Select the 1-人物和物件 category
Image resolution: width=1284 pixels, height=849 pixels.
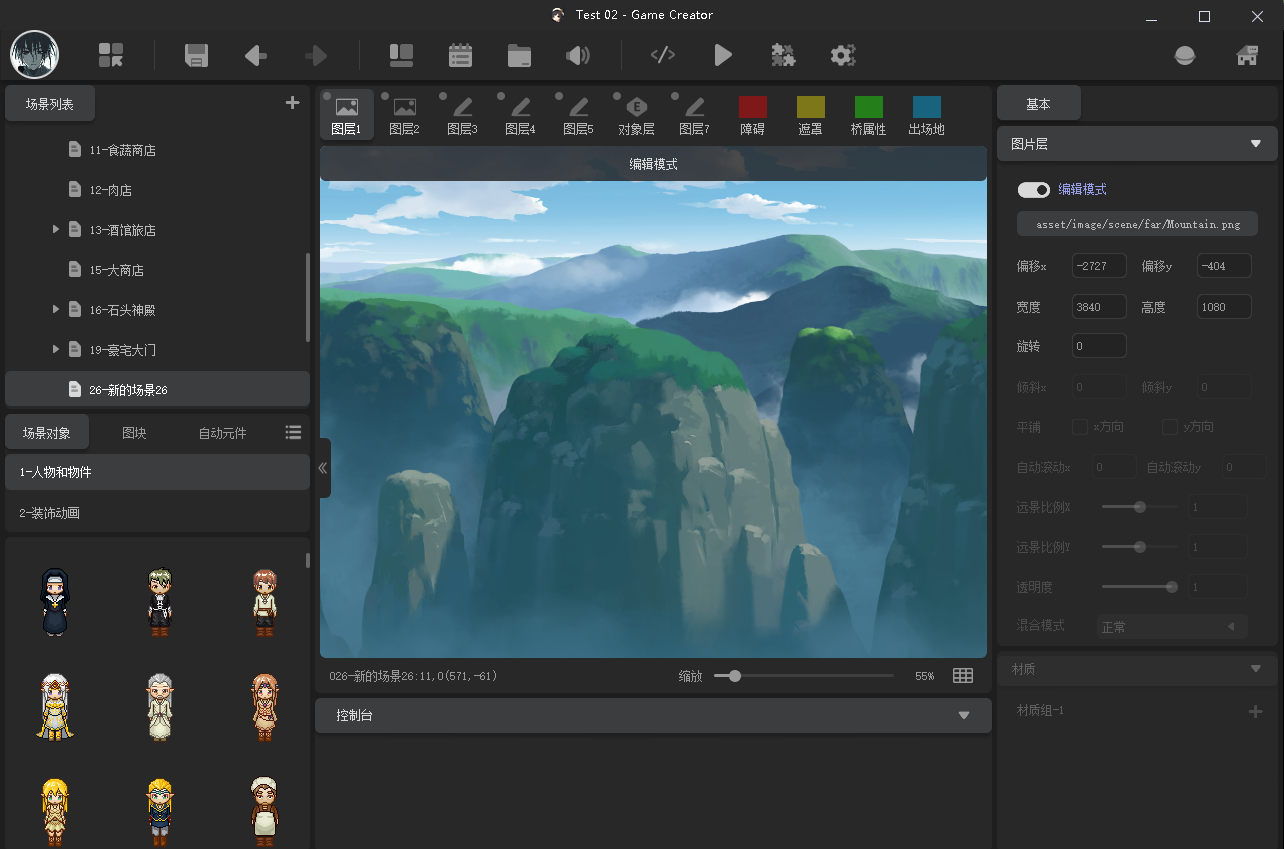click(157, 472)
